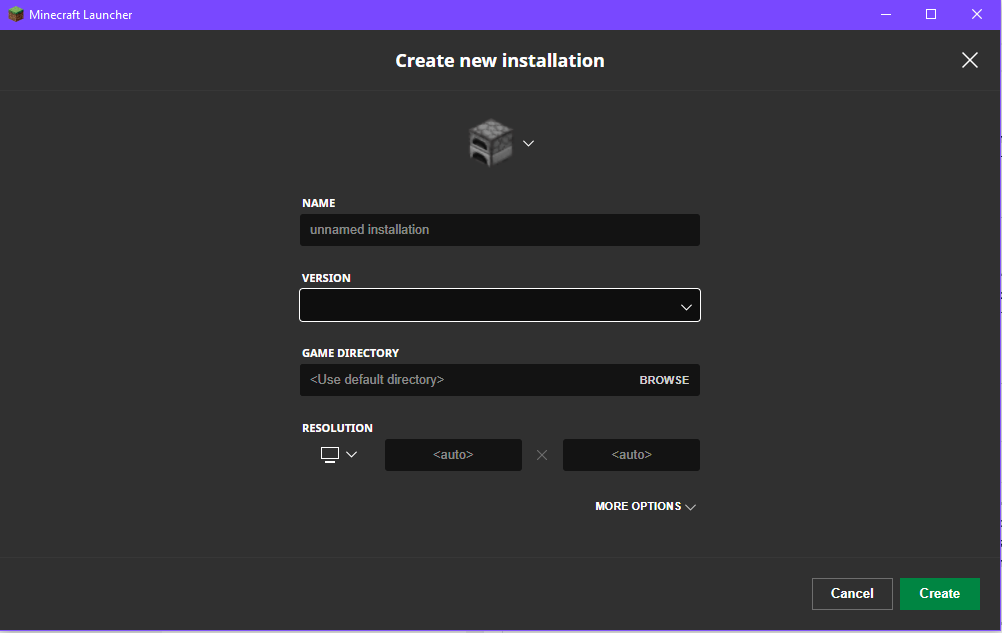1002x633 pixels.
Task: Open the icon picker chevron beside the furnace
Action: 529,143
